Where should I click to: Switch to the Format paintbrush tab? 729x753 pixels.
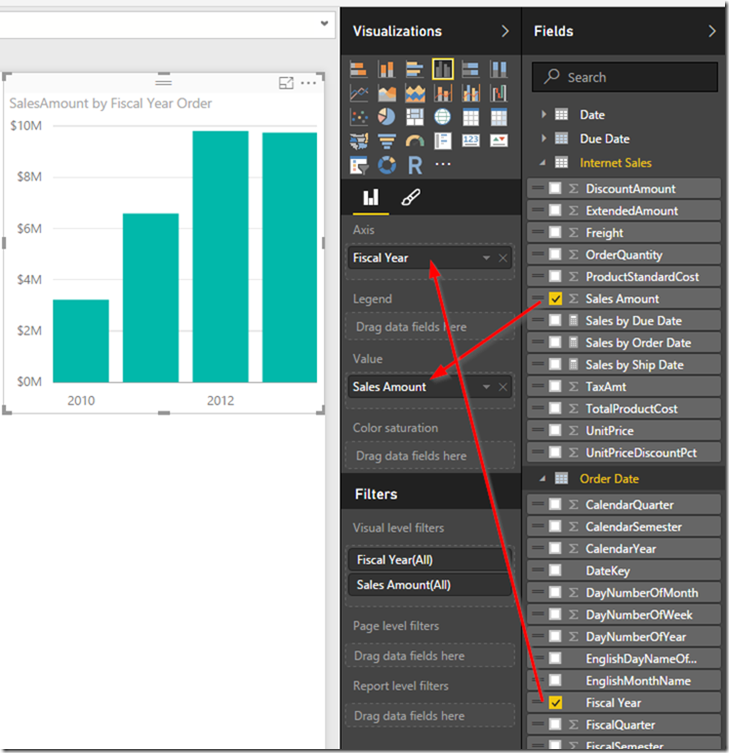(x=411, y=197)
